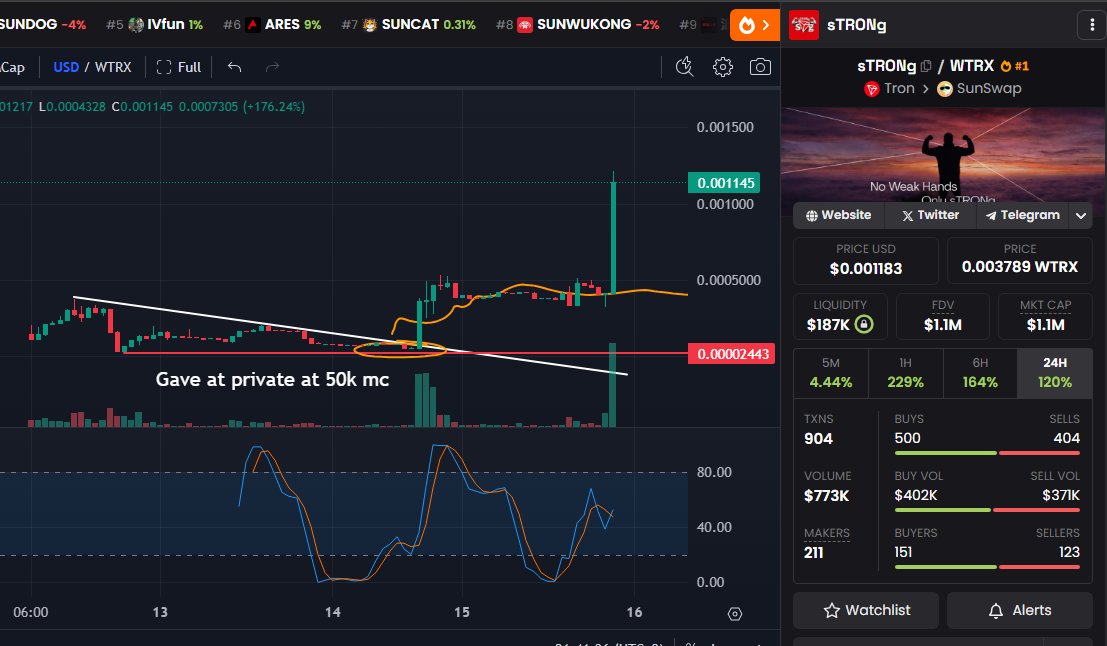1107x646 pixels.
Task: Click the date label 15 on time axis
Action: (x=462, y=612)
